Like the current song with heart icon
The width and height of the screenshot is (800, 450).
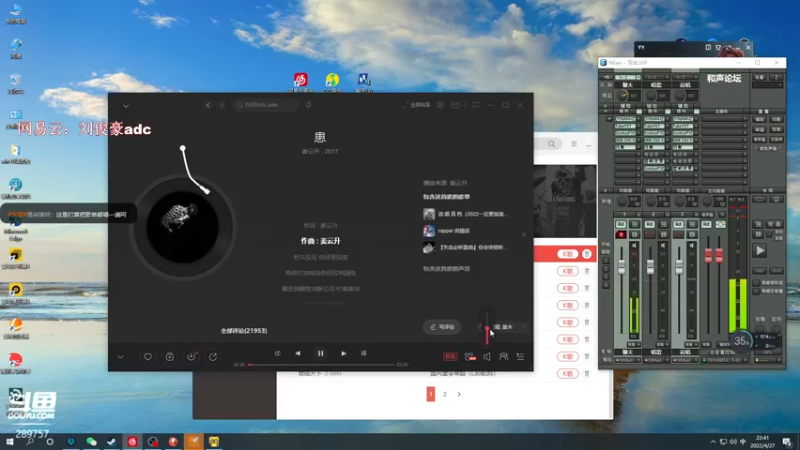[147, 357]
